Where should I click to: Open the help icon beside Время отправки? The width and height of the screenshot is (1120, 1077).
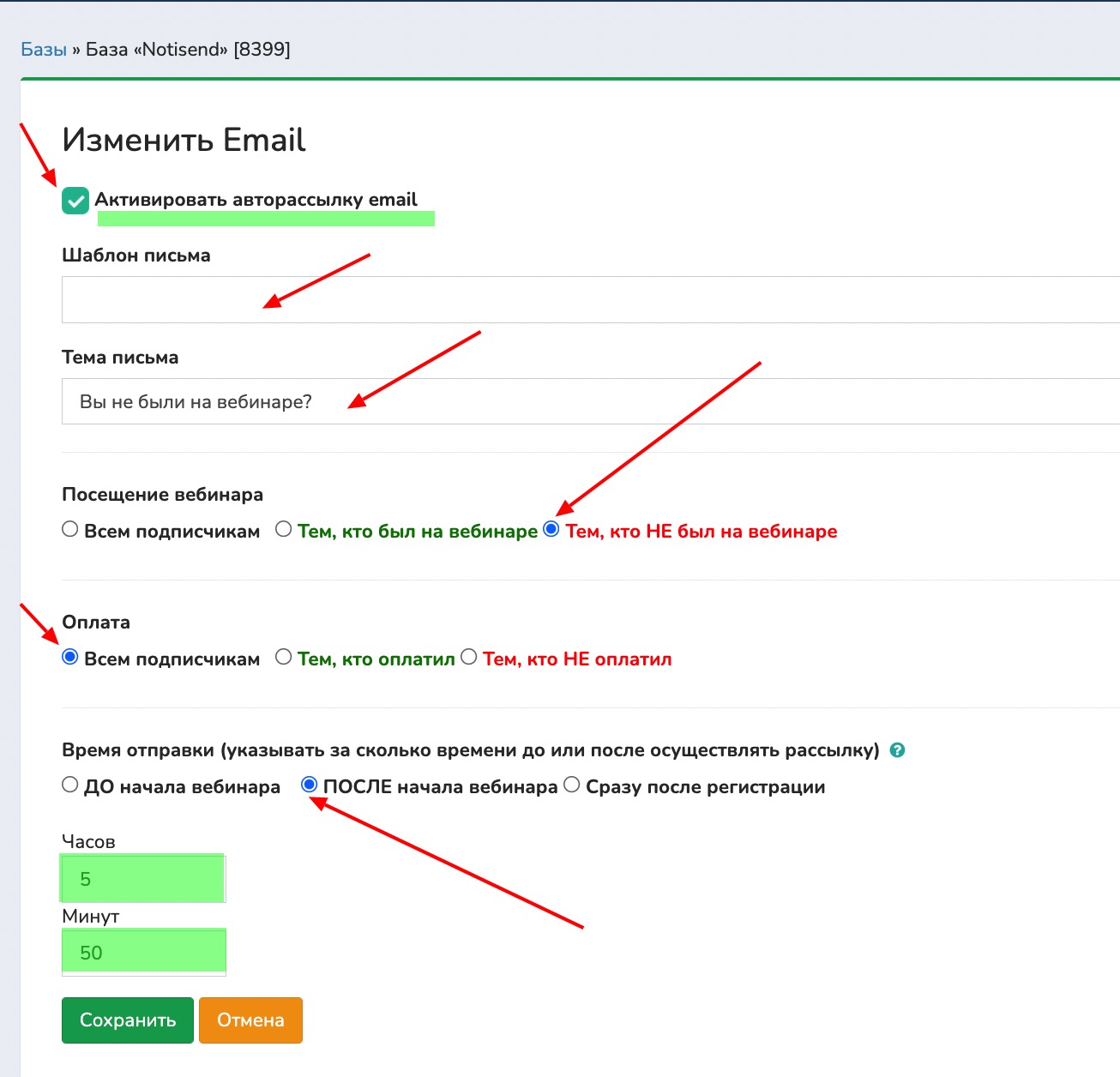tap(898, 750)
